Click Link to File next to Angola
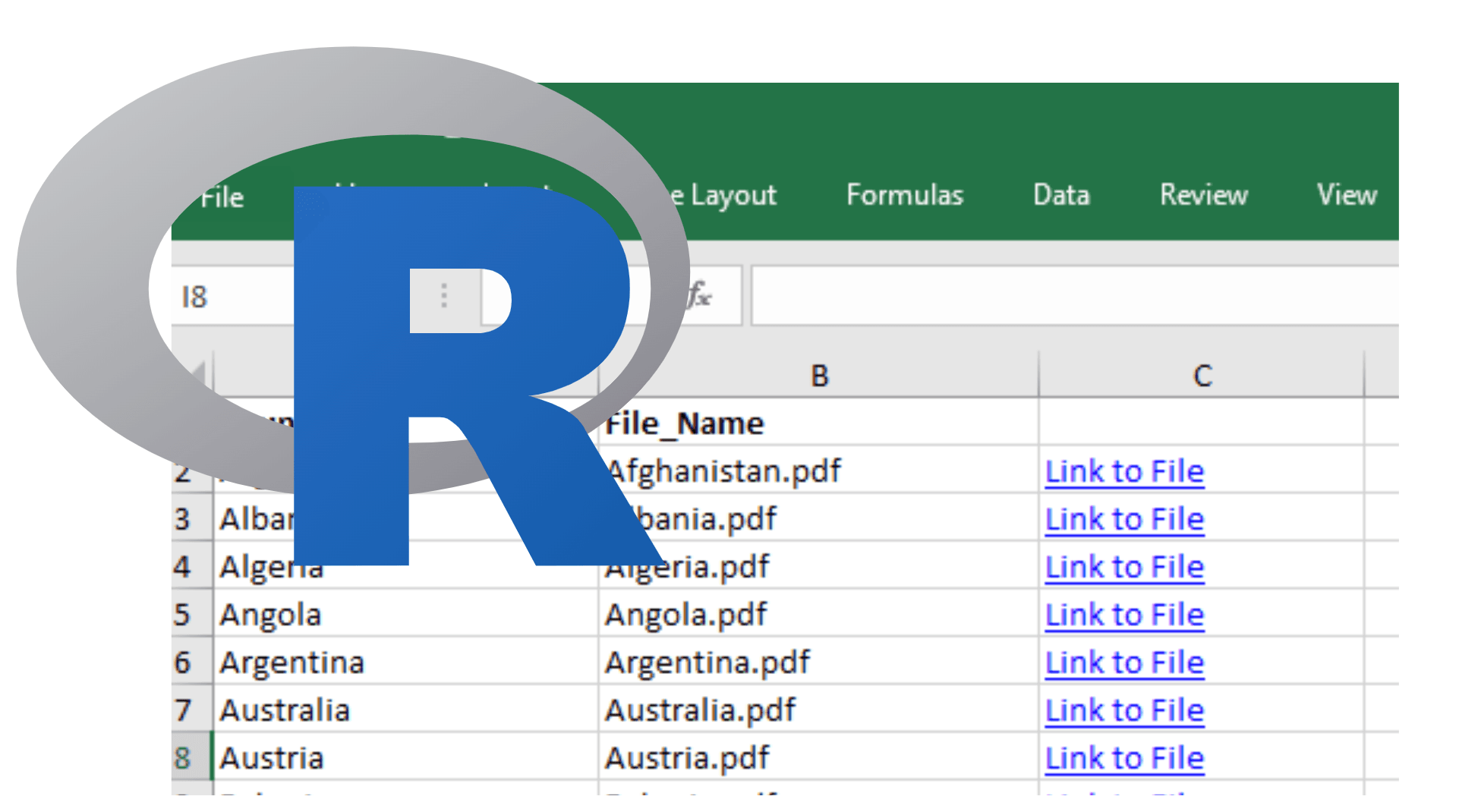The width and height of the screenshot is (1459, 812). pyautogui.click(x=1124, y=615)
